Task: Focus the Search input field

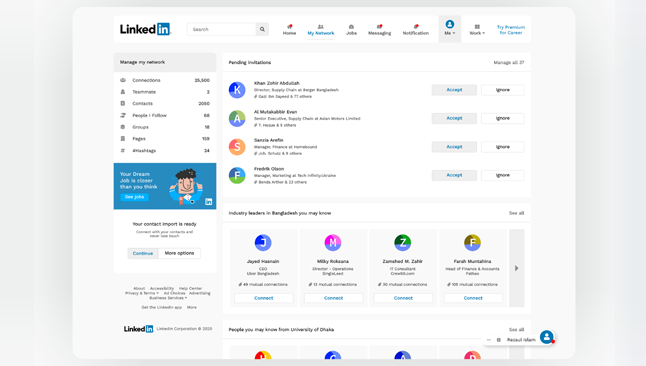Action: [222, 29]
